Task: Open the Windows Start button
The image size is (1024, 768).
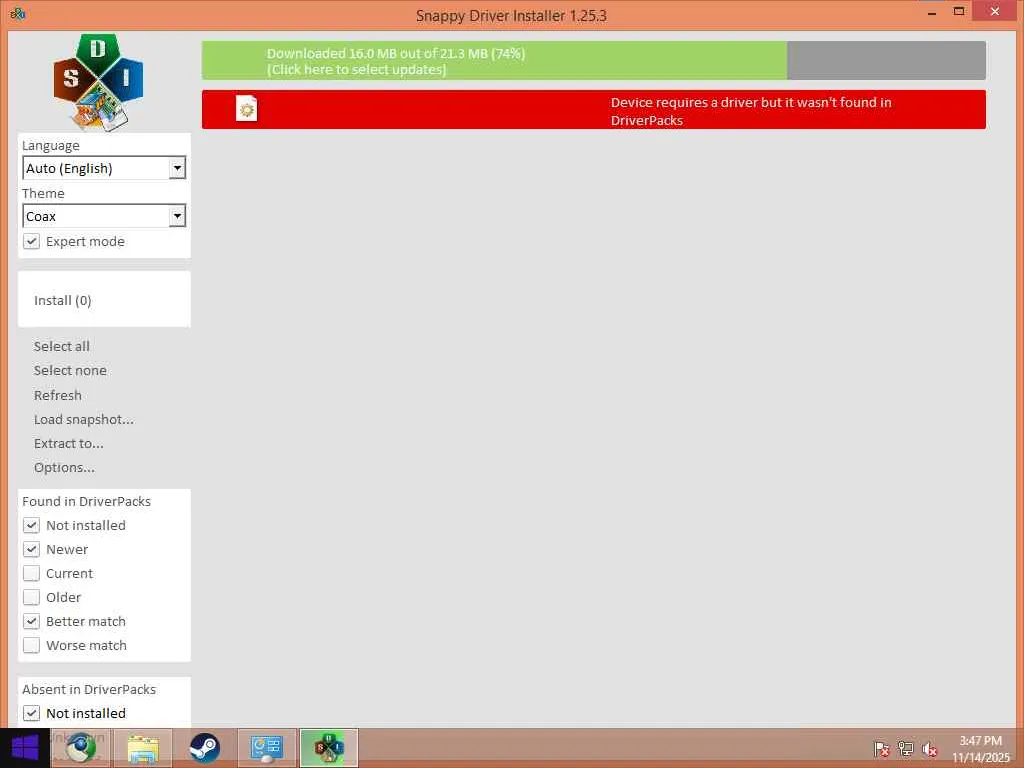Action: point(25,748)
